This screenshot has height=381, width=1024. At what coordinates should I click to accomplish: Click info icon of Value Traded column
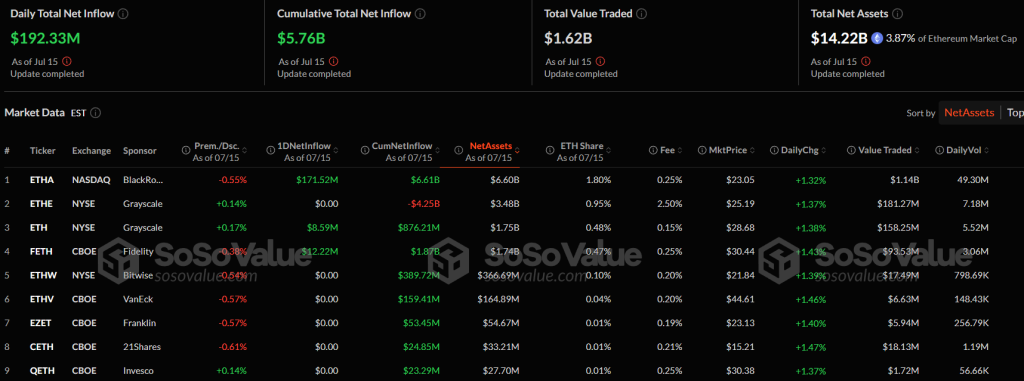(851, 150)
